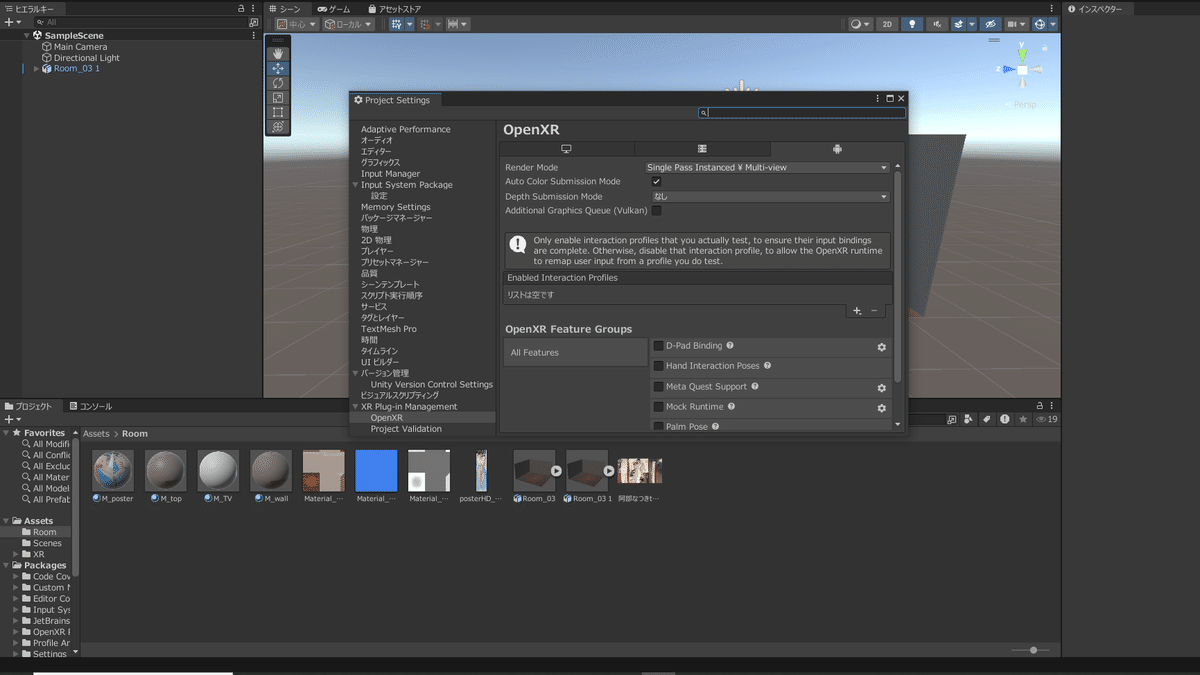The image size is (1200, 675).
Task: Show help for Meta Quest Support
Action: 755,386
